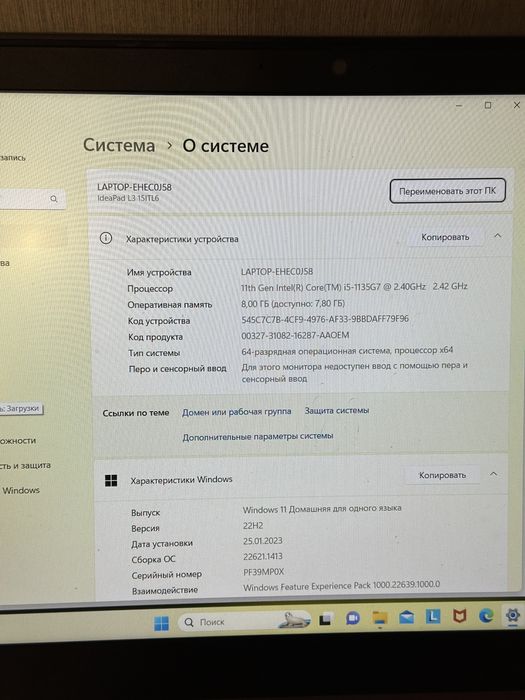The width and height of the screenshot is (525, 700).
Task: Click Windows Feature Experience Pack text
Action: (342, 585)
